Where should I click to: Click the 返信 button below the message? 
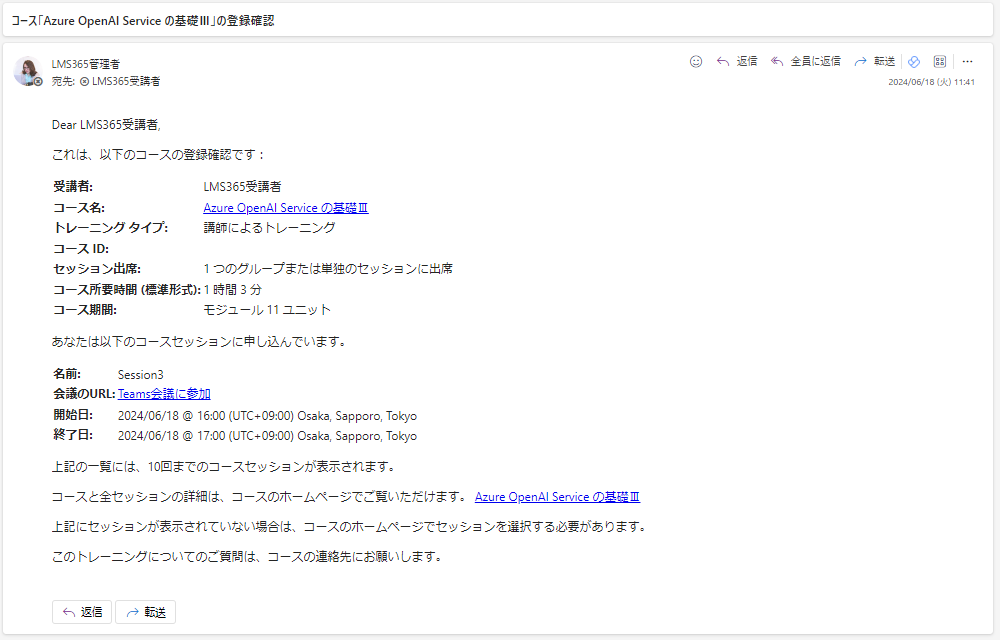tap(82, 612)
